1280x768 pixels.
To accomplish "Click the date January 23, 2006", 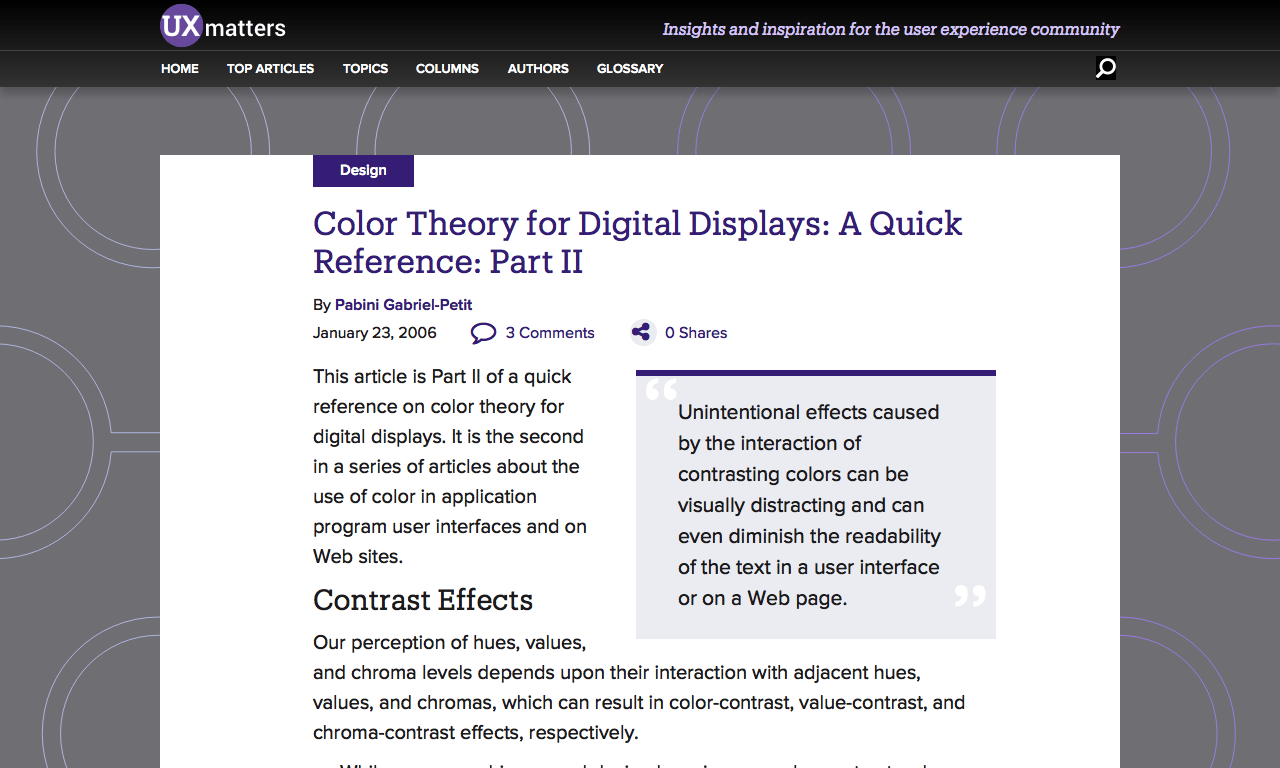I will [x=375, y=333].
